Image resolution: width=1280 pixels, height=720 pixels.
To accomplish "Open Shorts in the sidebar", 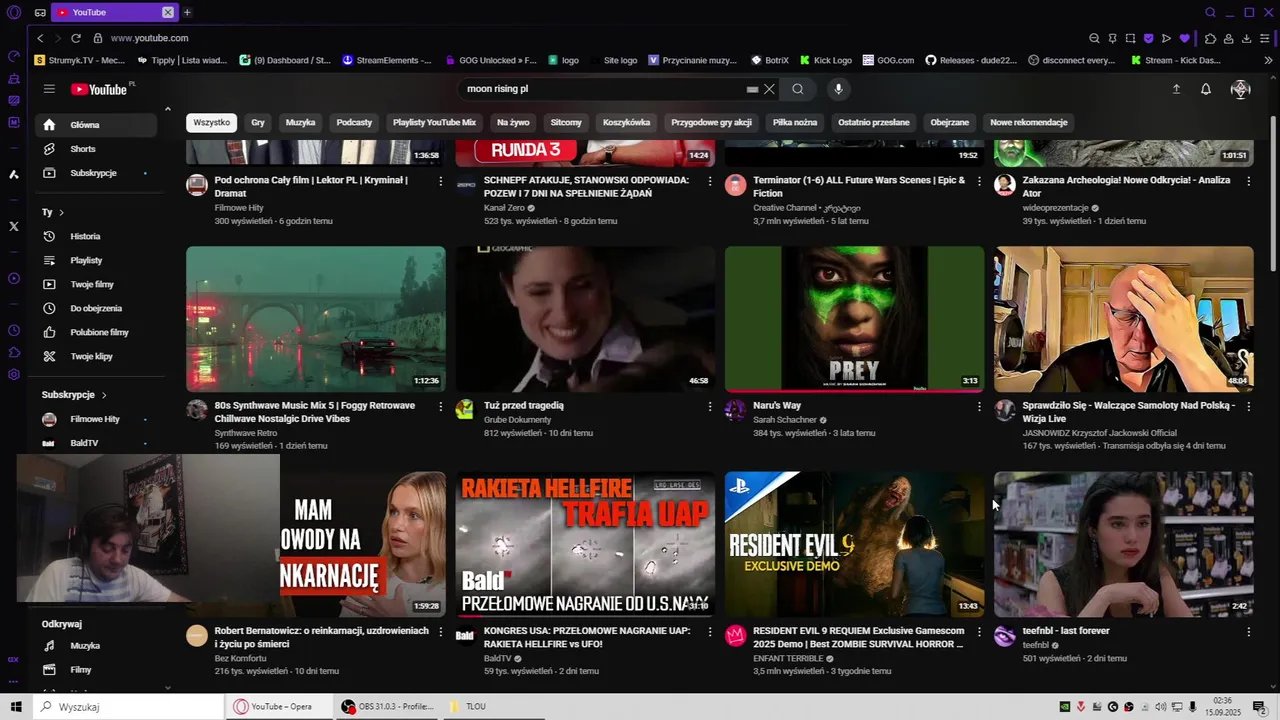I will pyautogui.click(x=98, y=149).
